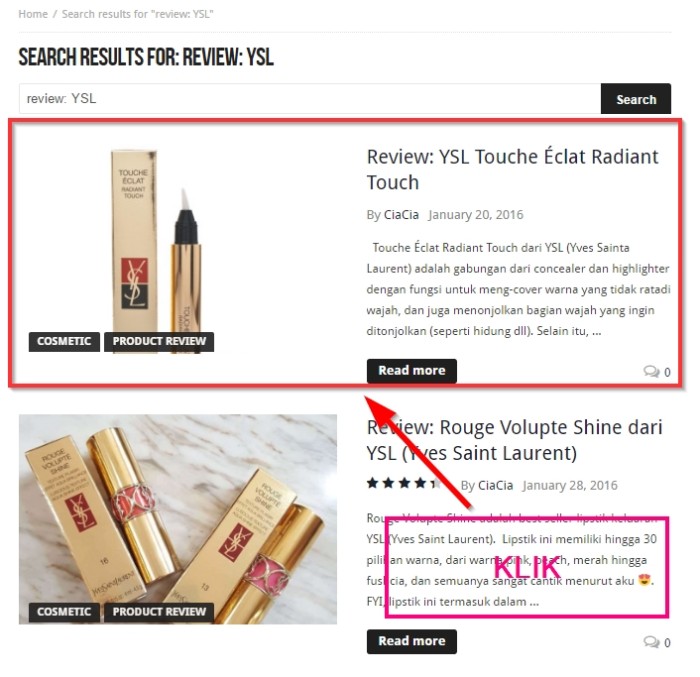Image resolution: width=700 pixels, height=677 pixels.
Task: Click the CiaCia author link on the second result
Action: tap(495, 485)
